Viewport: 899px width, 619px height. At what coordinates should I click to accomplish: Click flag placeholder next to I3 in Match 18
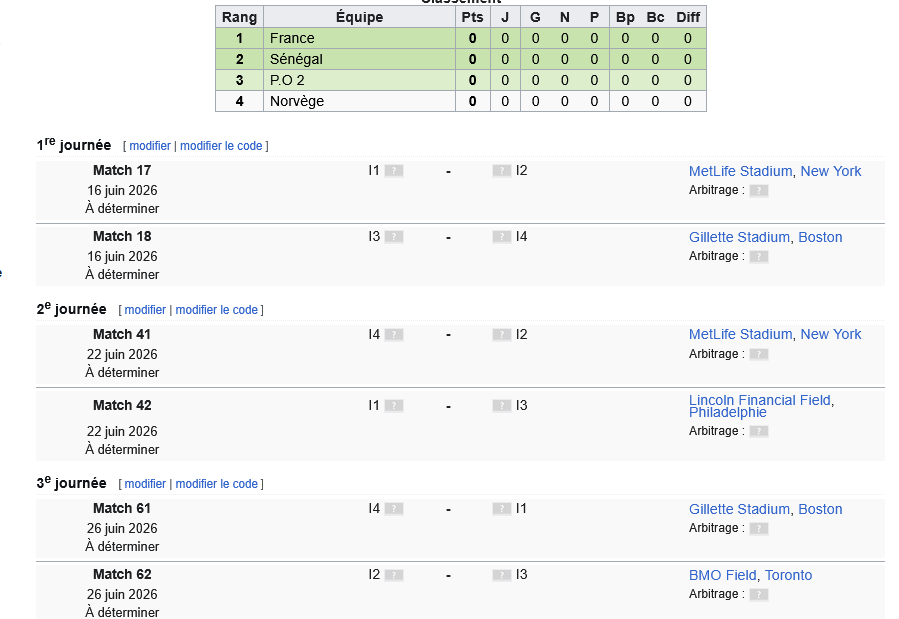pyautogui.click(x=394, y=237)
